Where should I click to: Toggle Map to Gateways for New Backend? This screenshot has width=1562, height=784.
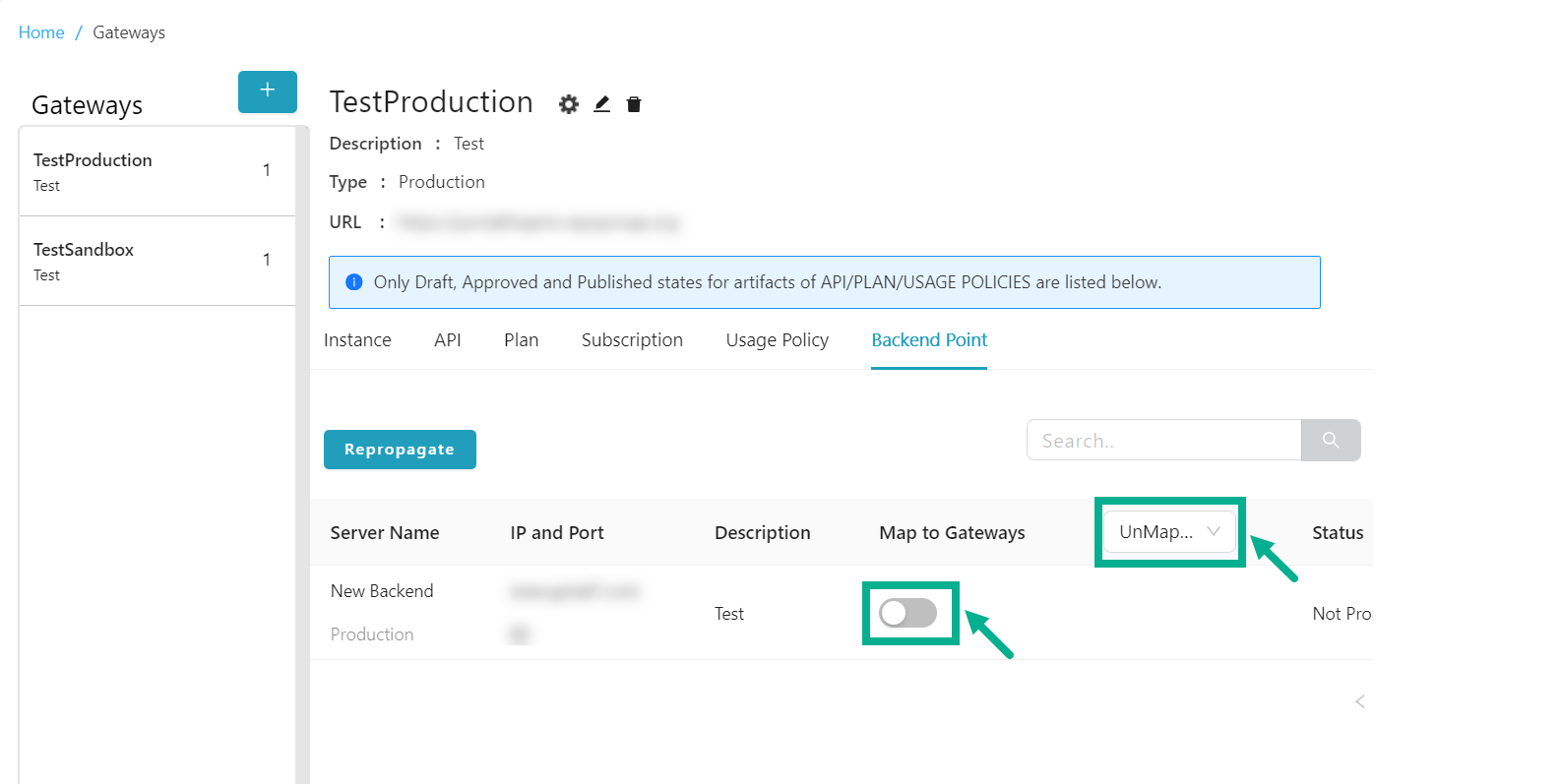907,613
